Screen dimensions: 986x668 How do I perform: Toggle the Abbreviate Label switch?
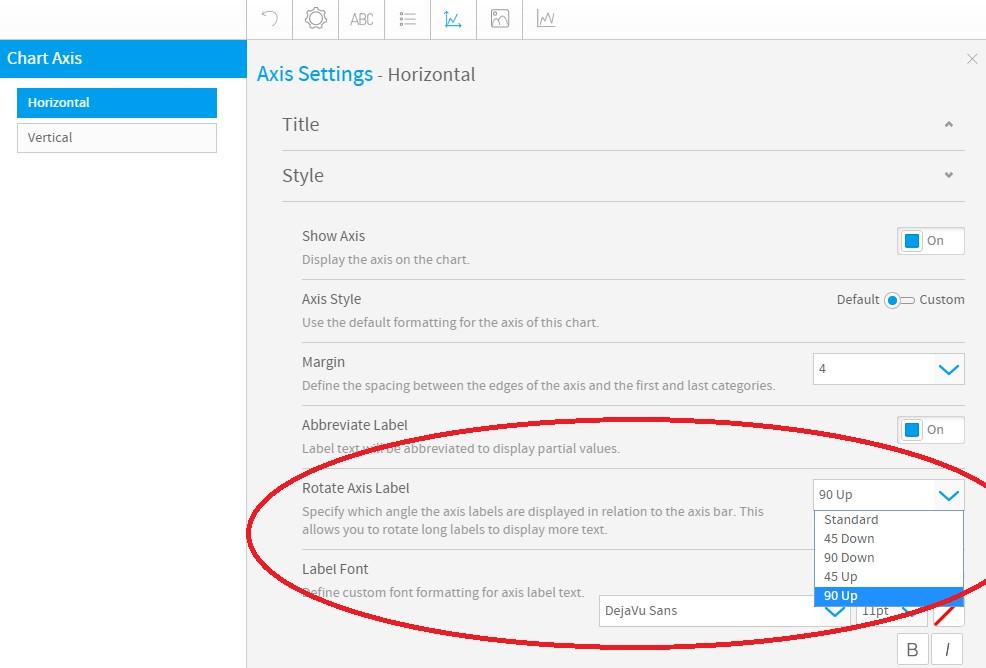tap(931, 430)
